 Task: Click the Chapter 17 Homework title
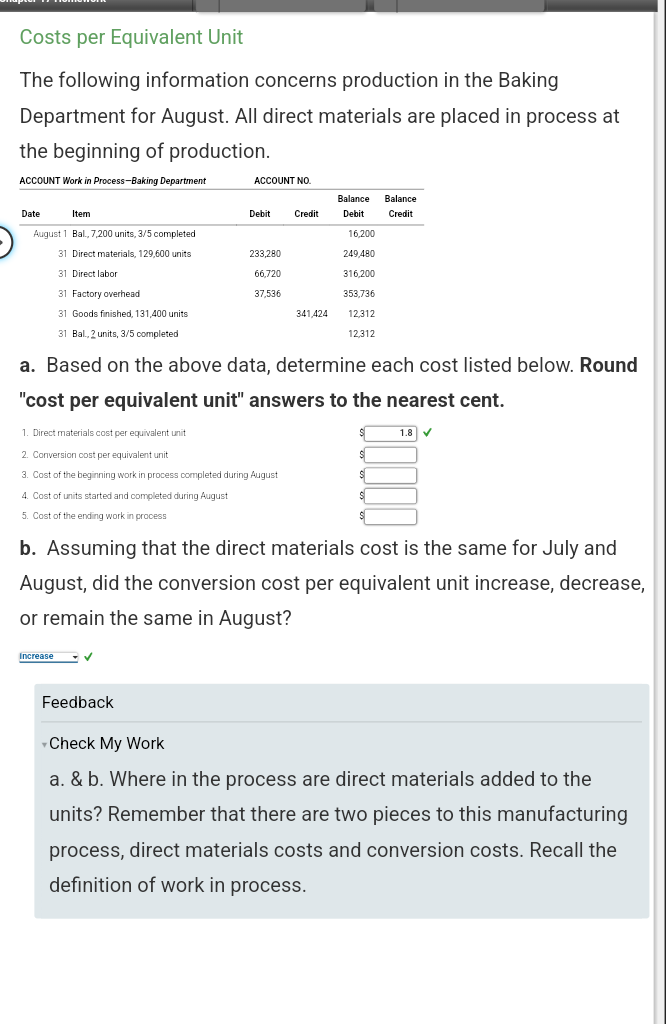pyautogui.click(x=55, y=1)
